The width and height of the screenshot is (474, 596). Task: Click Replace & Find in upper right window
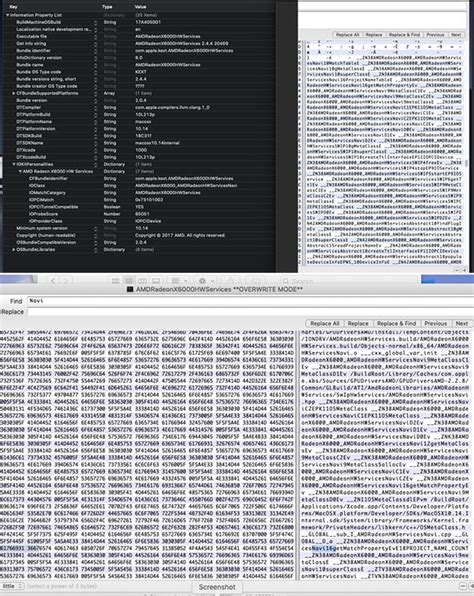[x=404, y=35]
